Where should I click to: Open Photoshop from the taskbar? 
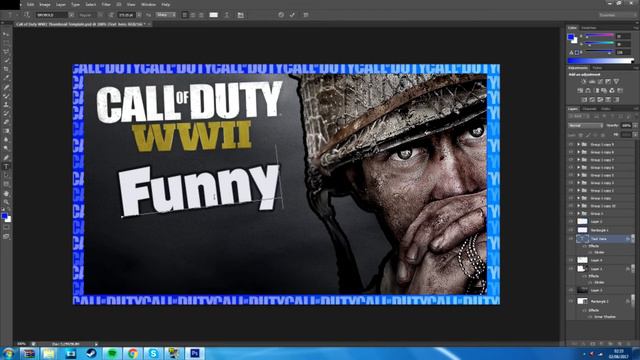coord(195,353)
